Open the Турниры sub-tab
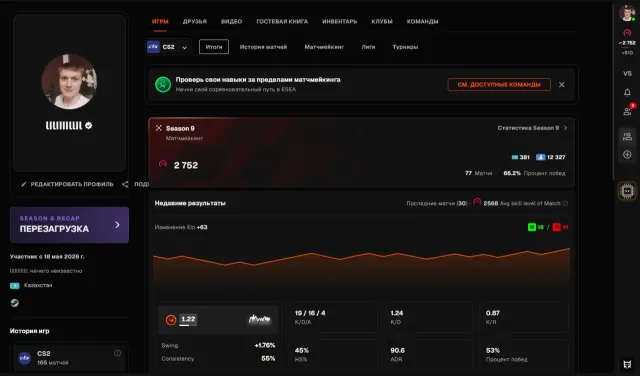 [x=405, y=47]
